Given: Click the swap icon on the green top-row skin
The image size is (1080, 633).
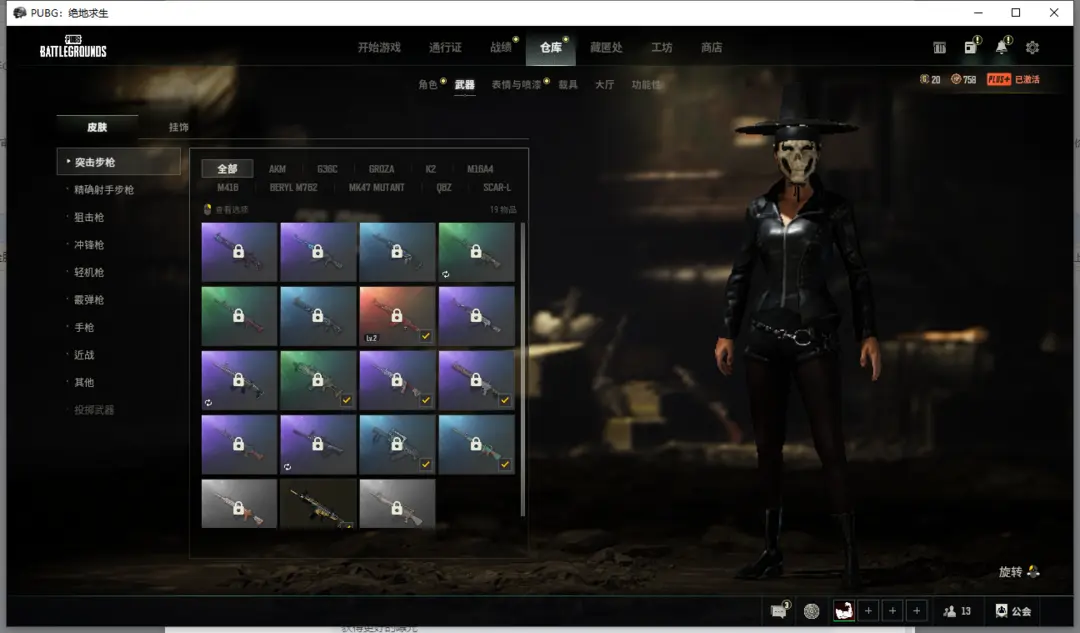Looking at the screenshot, I should pyautogui.click(x=446, y=274).
